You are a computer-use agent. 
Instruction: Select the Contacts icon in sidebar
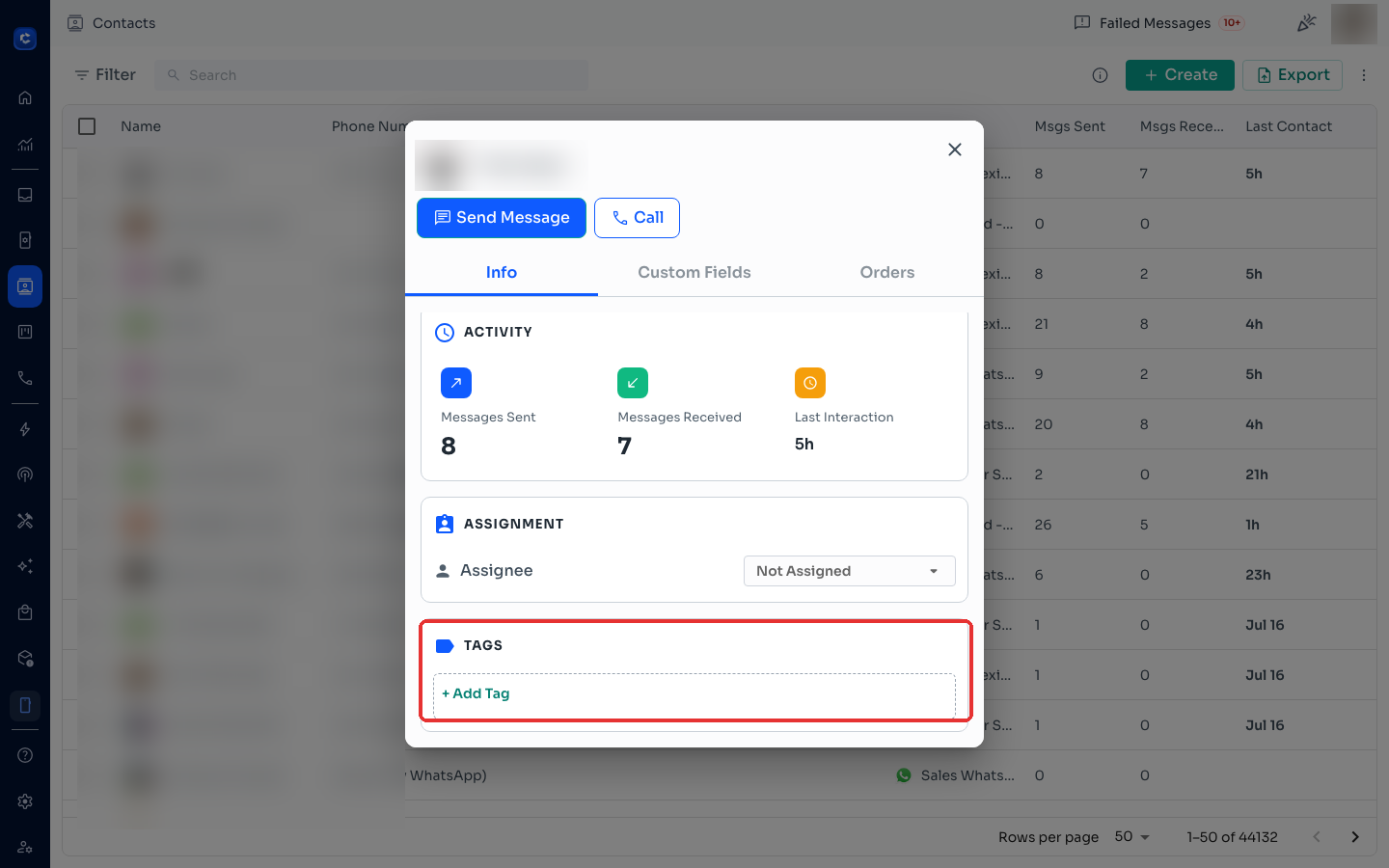(x=25, y=286)
